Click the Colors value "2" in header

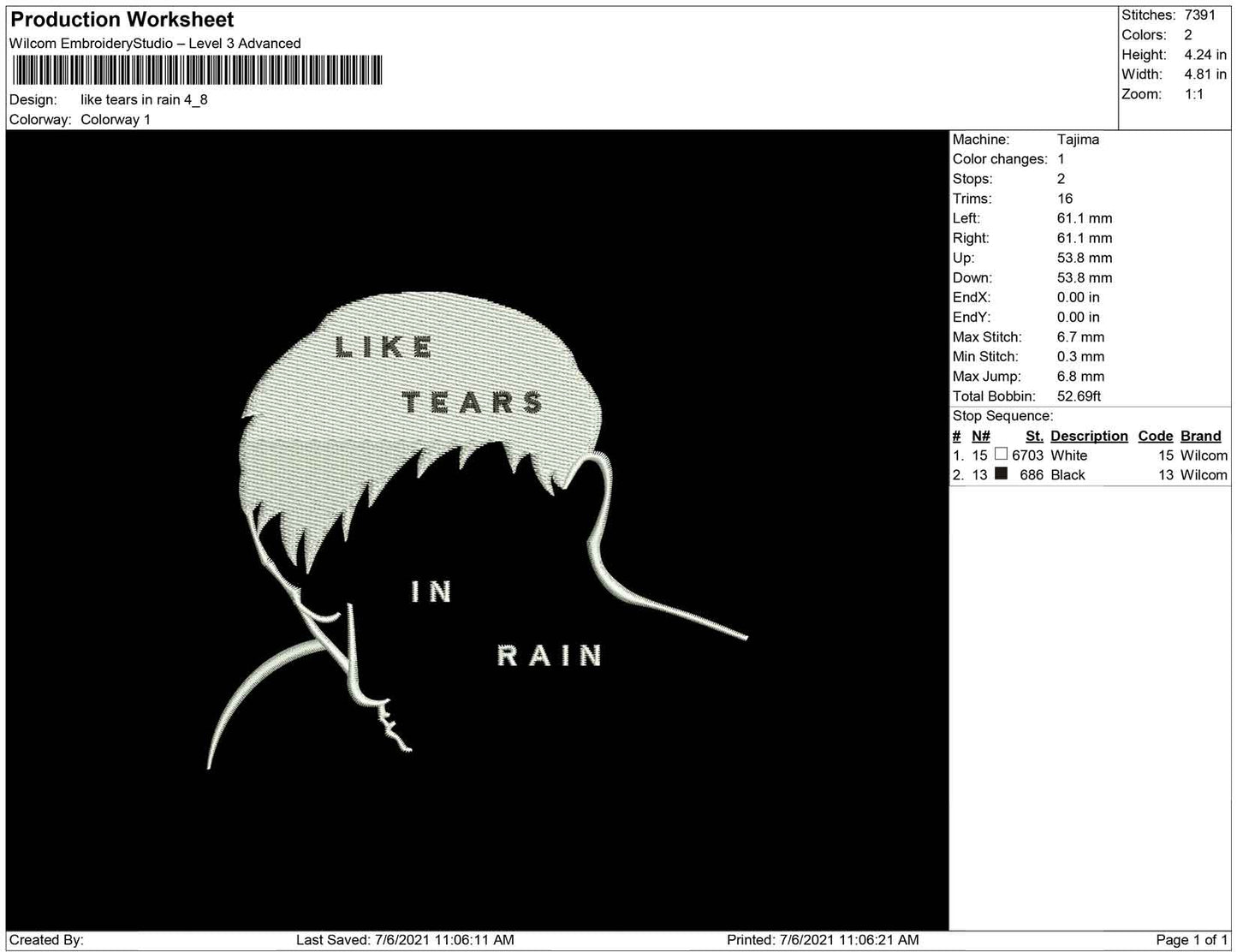[x=1188, y=34]
